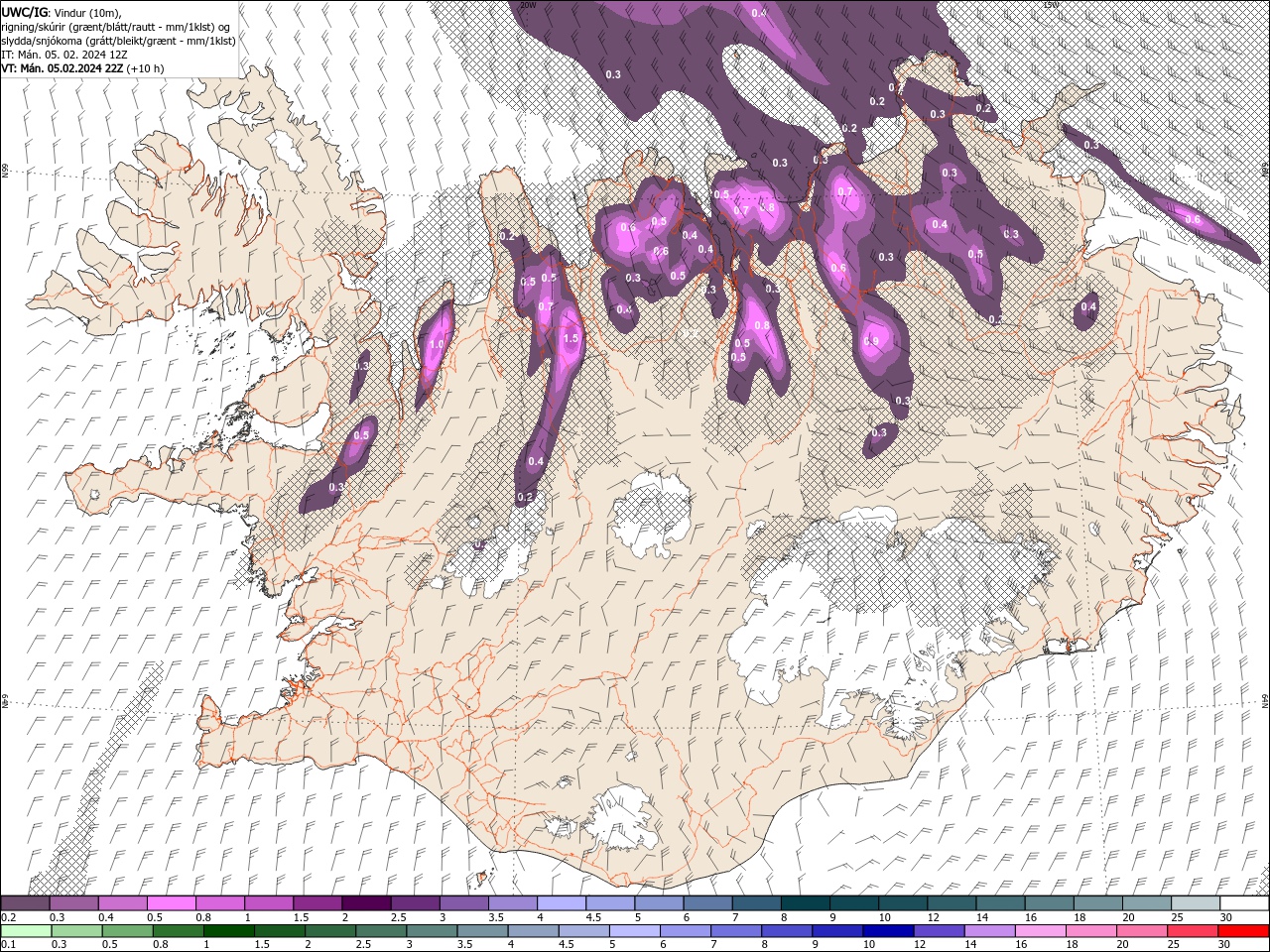Click the 'rigning/skúrir' legend description line
Viewport: 1270px width, 952px height.
click(117, 26)
